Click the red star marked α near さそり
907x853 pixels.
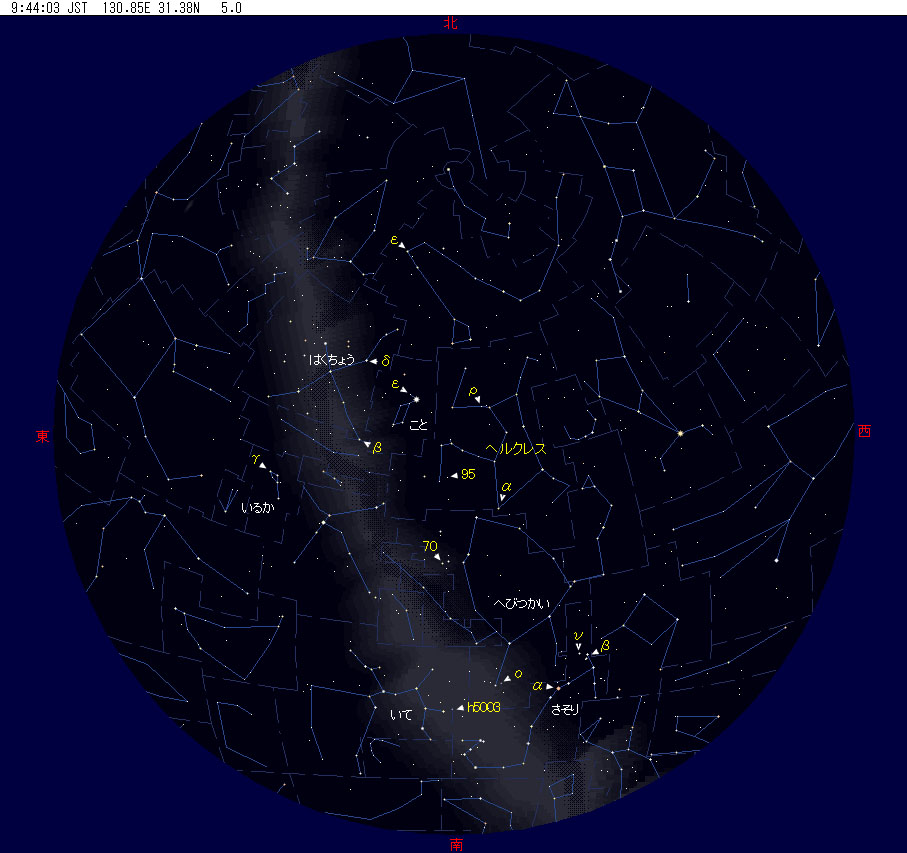pos(558,688)
